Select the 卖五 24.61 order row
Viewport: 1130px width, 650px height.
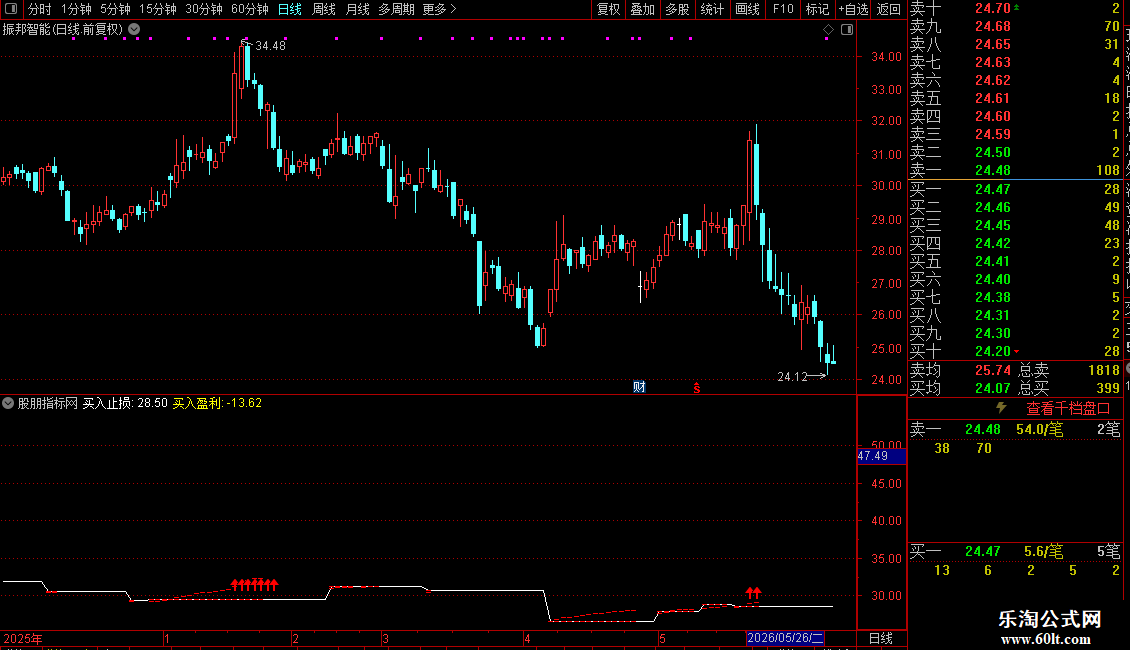click(x=1015, y=99)
